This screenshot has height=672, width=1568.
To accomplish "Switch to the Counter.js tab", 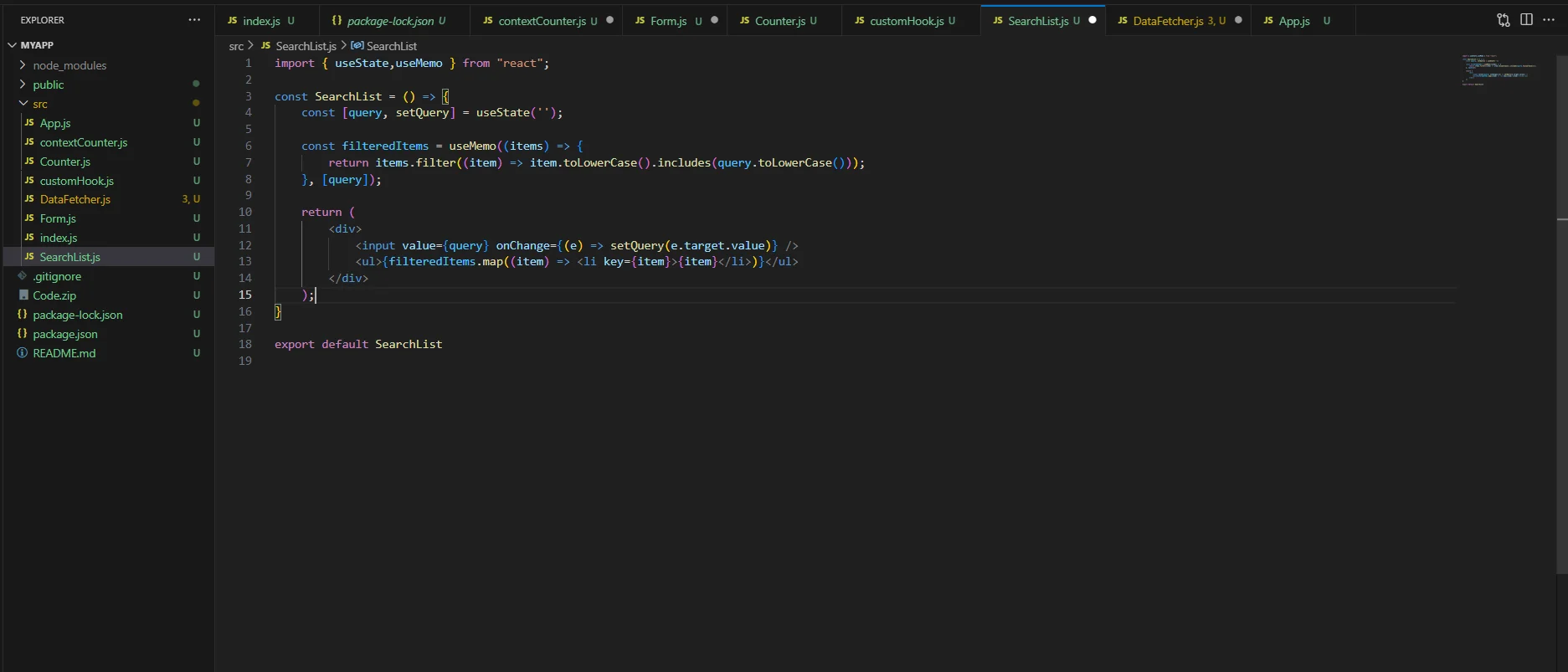I will pos(784,21).
